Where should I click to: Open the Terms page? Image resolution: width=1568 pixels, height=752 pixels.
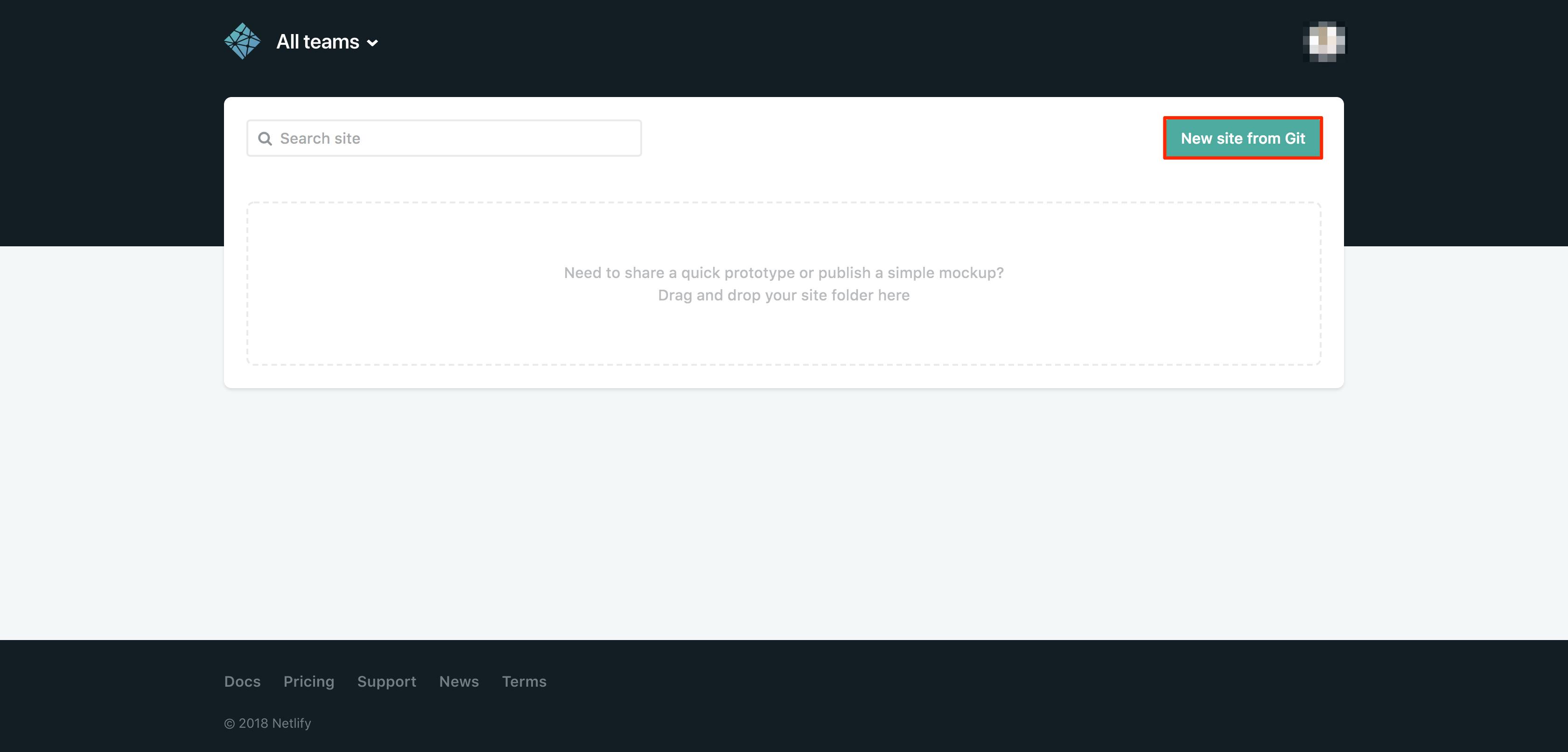524,682
